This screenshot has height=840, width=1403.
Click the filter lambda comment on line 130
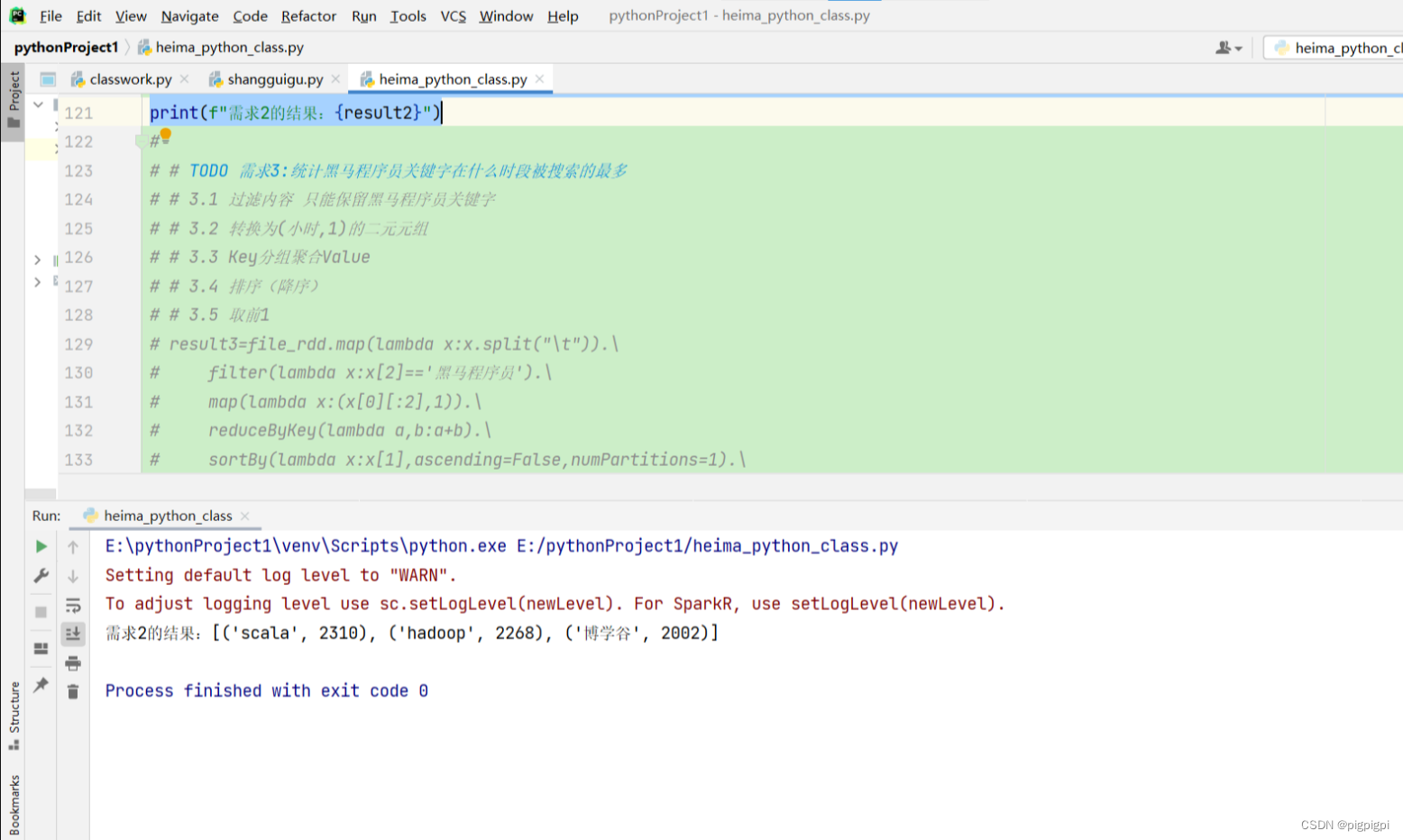tap(351, 373)
